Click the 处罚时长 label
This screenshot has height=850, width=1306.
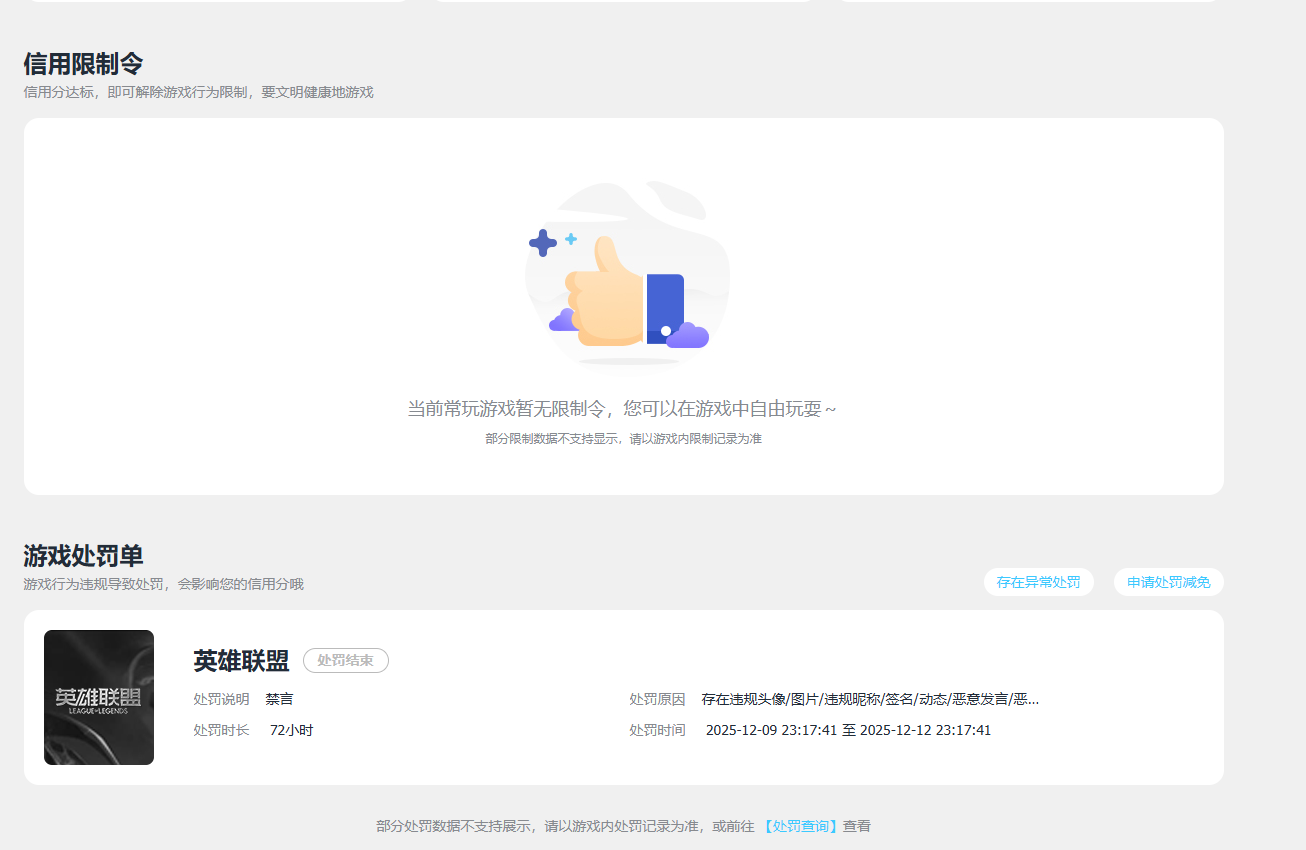[x=221, y=730]
